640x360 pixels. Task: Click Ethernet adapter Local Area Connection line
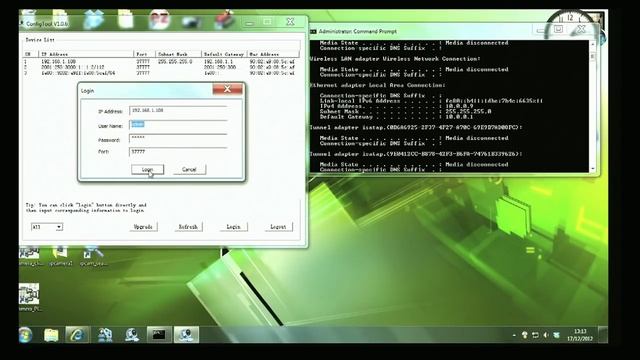pos(378,85)
